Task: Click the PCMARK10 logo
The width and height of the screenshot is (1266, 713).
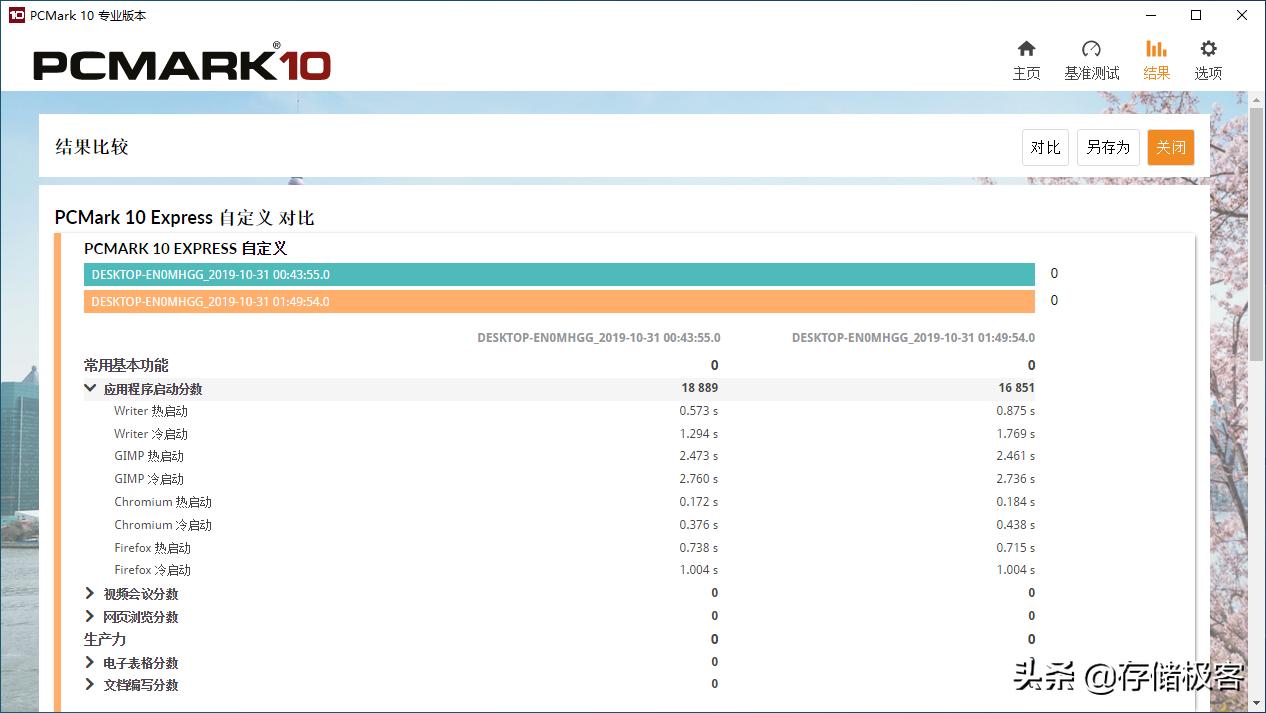Action: coord(182,63)
